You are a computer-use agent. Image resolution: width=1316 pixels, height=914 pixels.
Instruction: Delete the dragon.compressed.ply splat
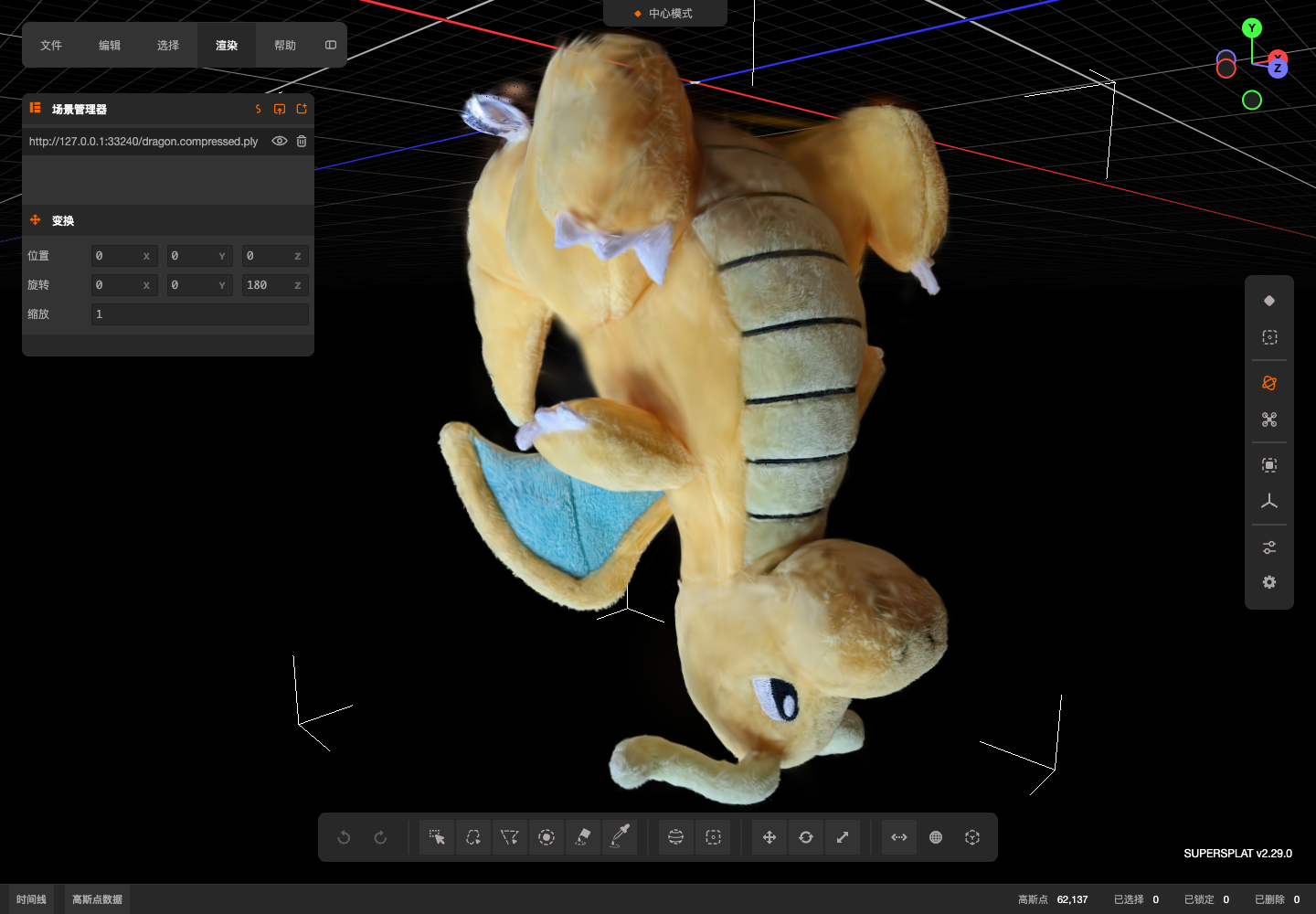coord(302,141)
